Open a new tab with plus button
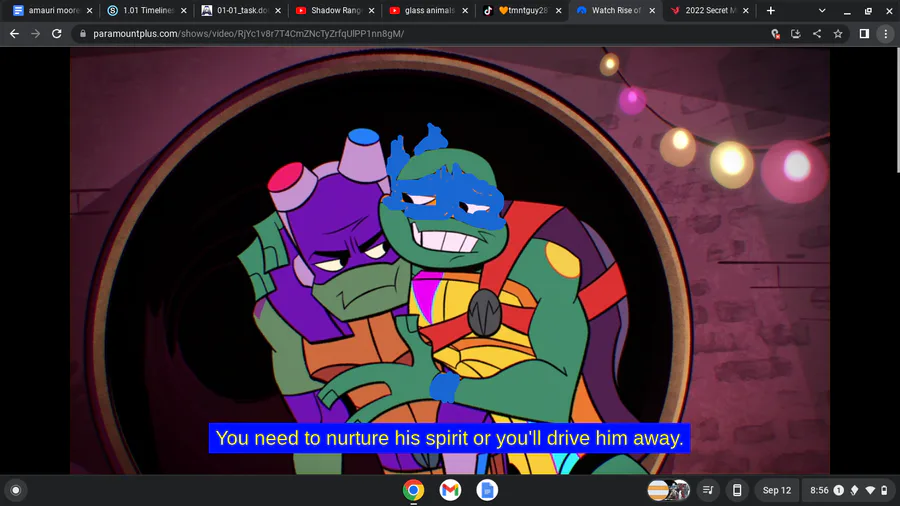900x506 pixels. pyautogui.click(x=770, y=10)
